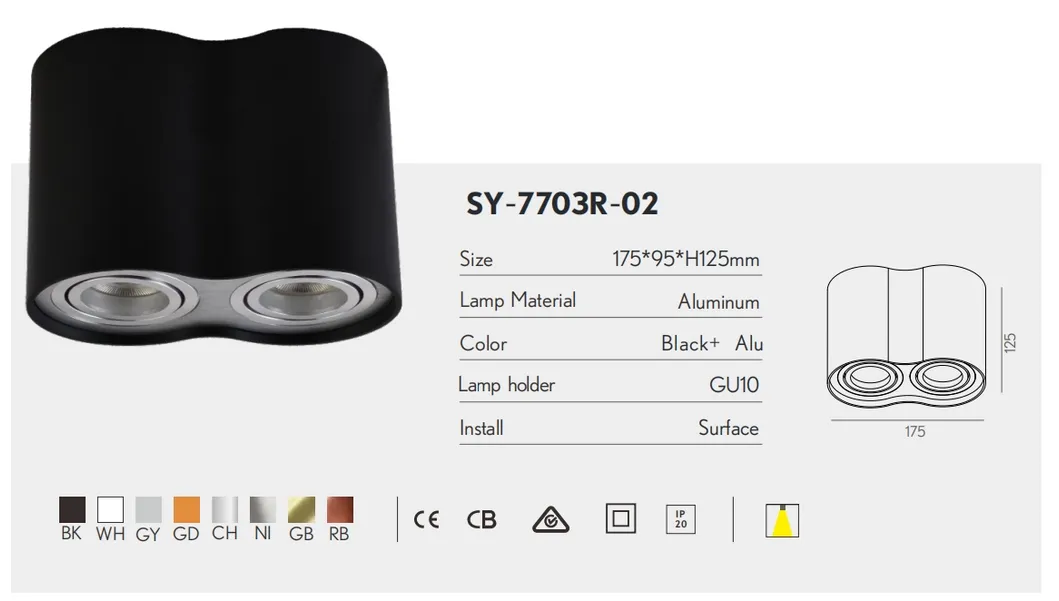
Task: Select the GB gold brass color swatch
Action: pos(301,510)
